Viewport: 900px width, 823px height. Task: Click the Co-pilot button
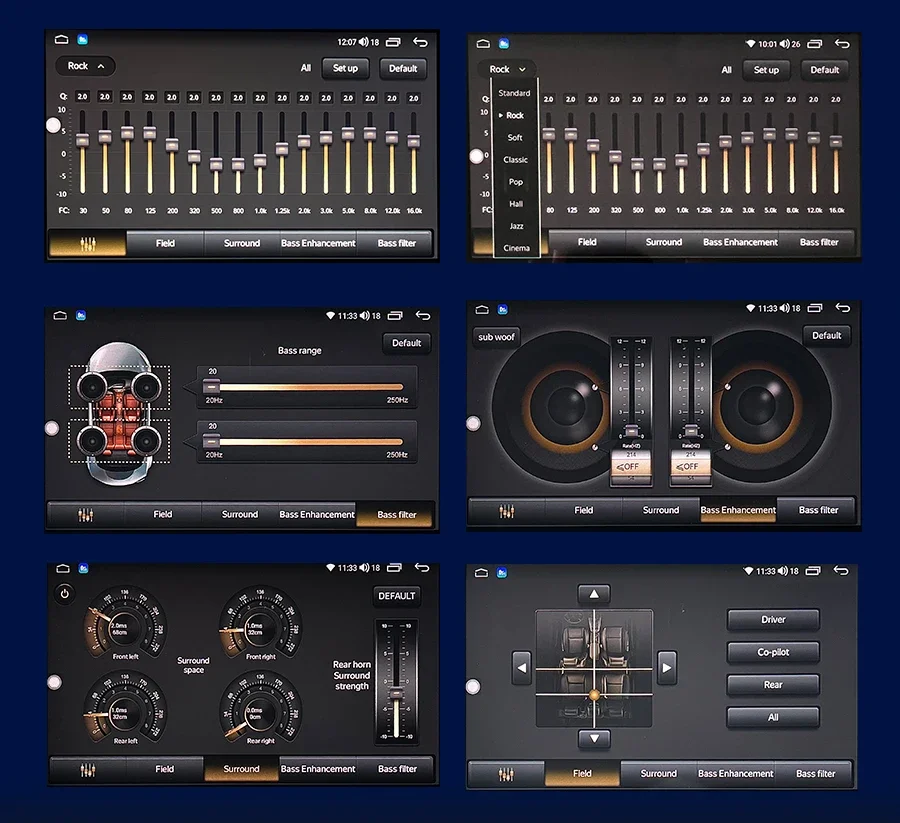(773, 652)
